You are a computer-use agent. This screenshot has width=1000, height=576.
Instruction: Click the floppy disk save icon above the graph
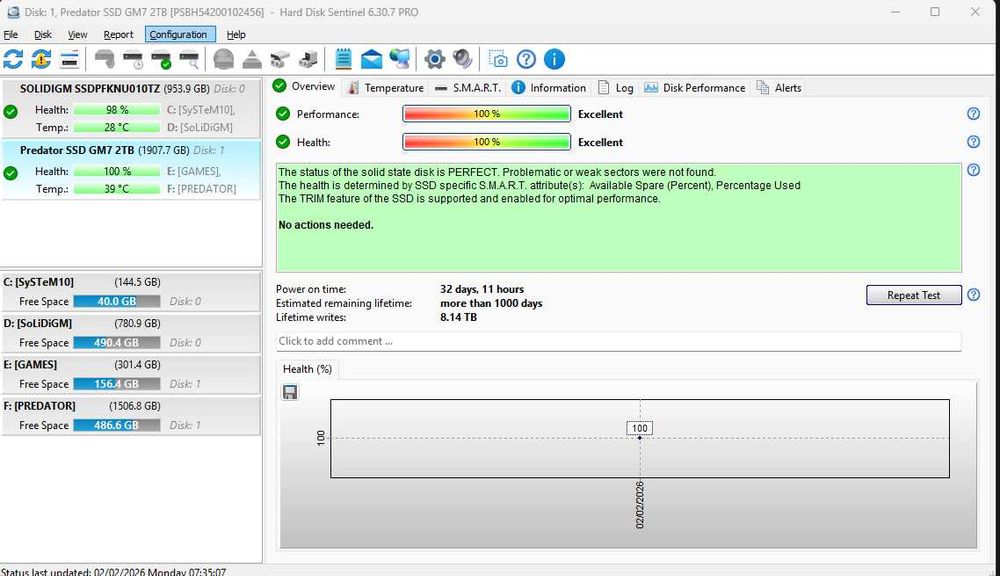click(290, 392)
